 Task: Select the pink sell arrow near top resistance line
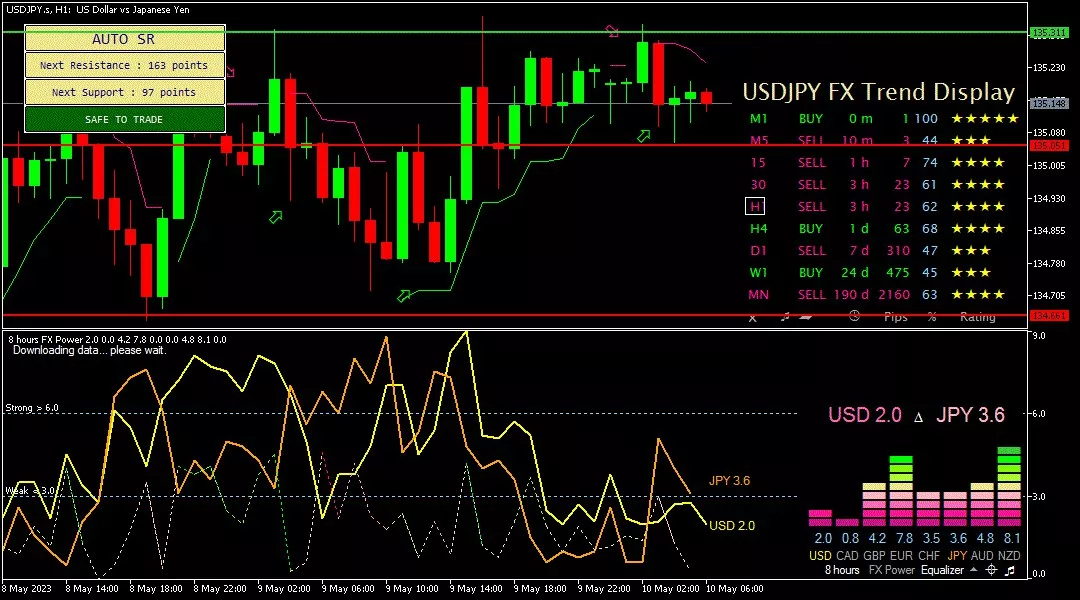coord(612,31)
